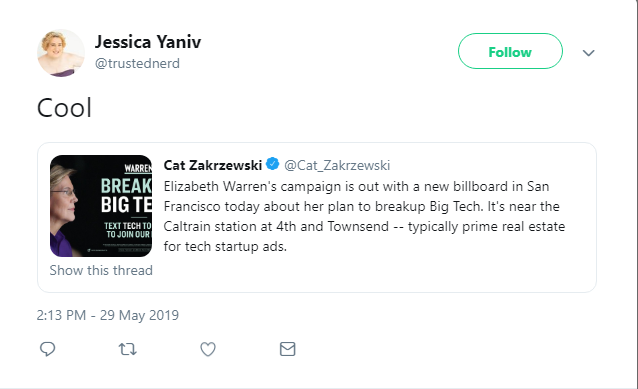Open the quoted tweet text about Elizabeth Warren's campaign
638x389 pixels.
[x=364, y=216]
